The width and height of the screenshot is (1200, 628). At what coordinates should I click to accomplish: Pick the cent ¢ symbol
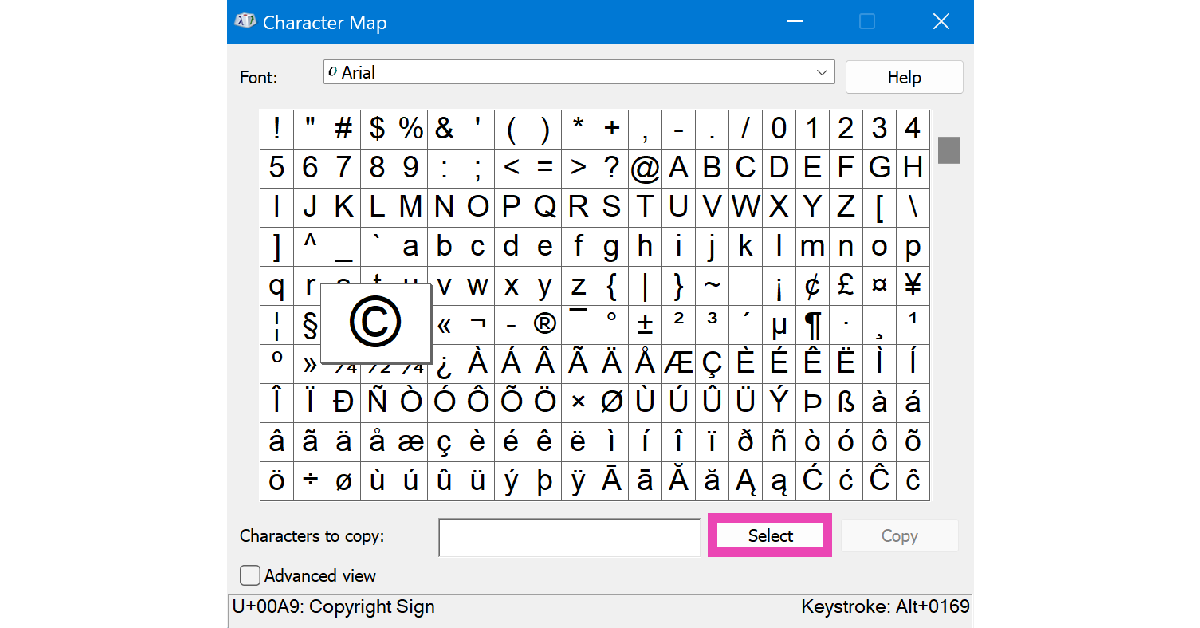(813, 286)
